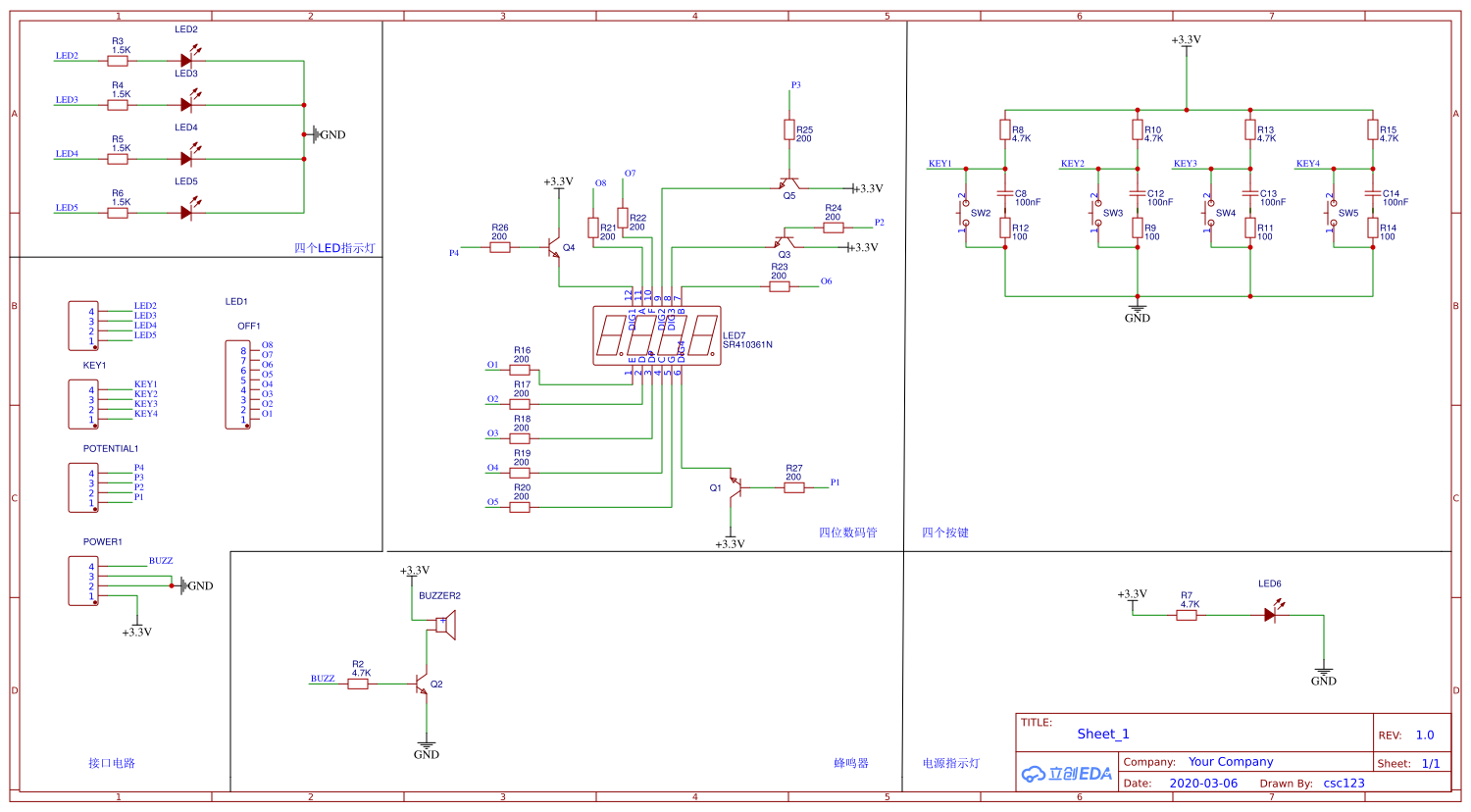Select the POWER1 connector symbol

83,581
